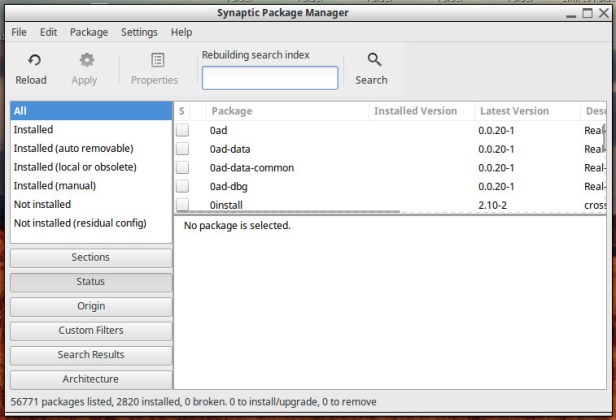The image size is (616, 420).
Task: Select the Not installed filter
Action: (43, 204)
